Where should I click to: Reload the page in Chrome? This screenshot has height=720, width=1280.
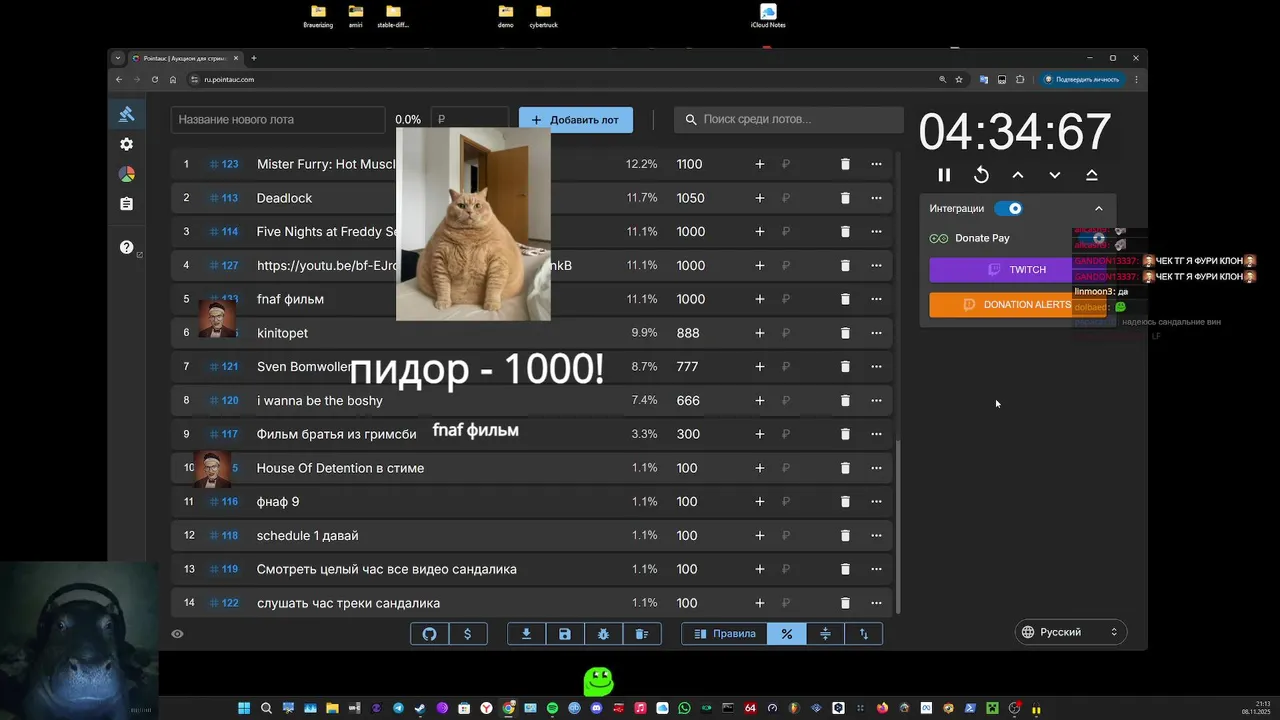click(x=155, y=79)
